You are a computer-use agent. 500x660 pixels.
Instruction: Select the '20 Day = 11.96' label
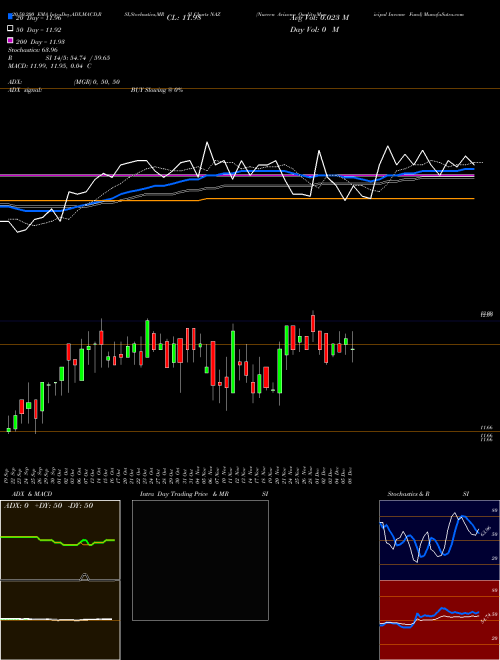pyautogui.click(x=38, y=18)
